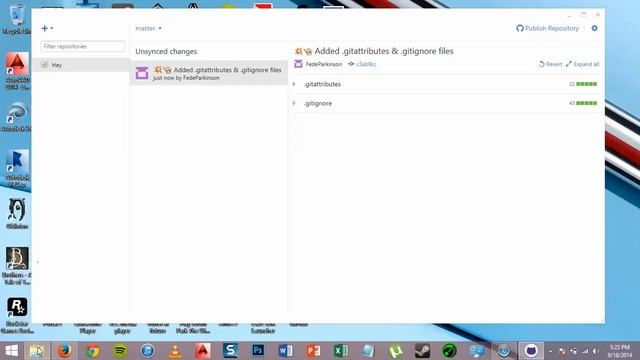
Task: Click the author avatar in commit details
Action: 298,64
